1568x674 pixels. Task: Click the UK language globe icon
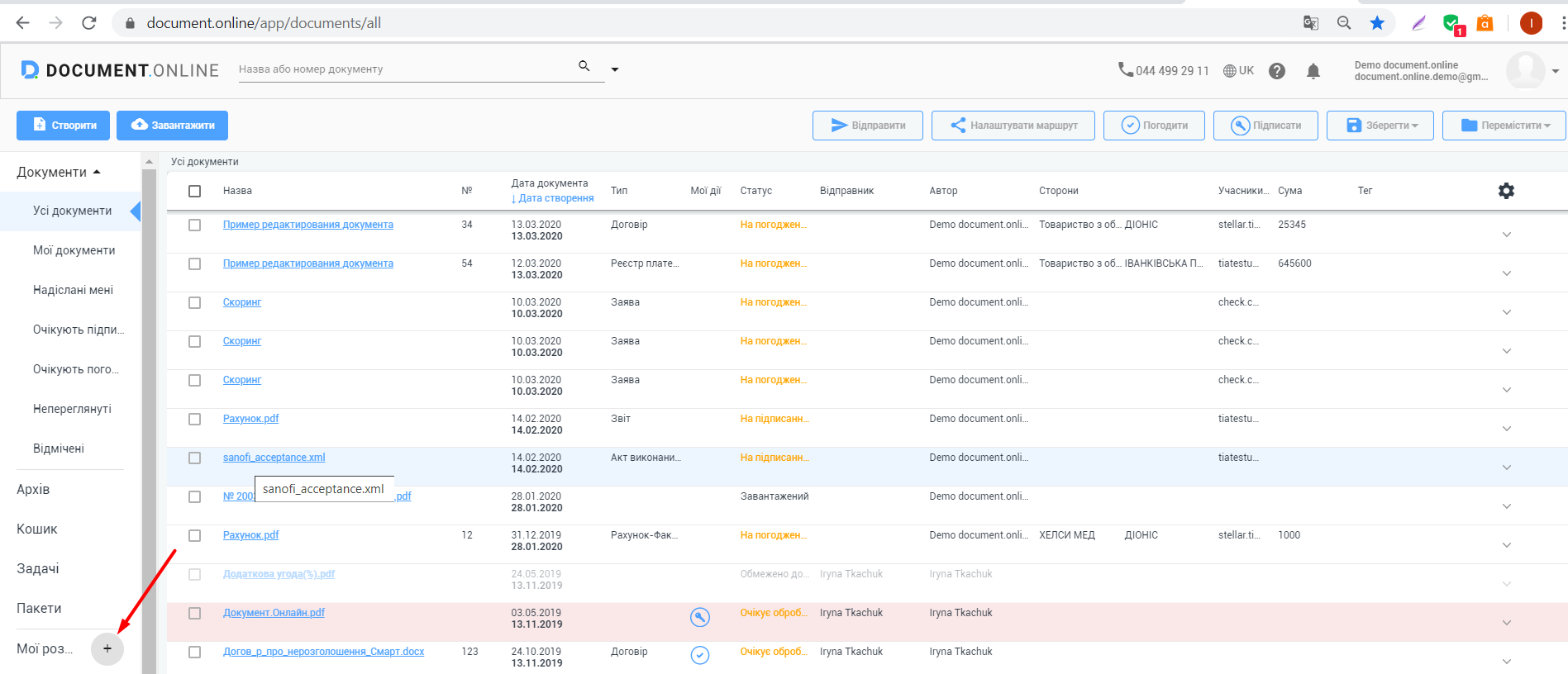click(x=1230, y=71)
